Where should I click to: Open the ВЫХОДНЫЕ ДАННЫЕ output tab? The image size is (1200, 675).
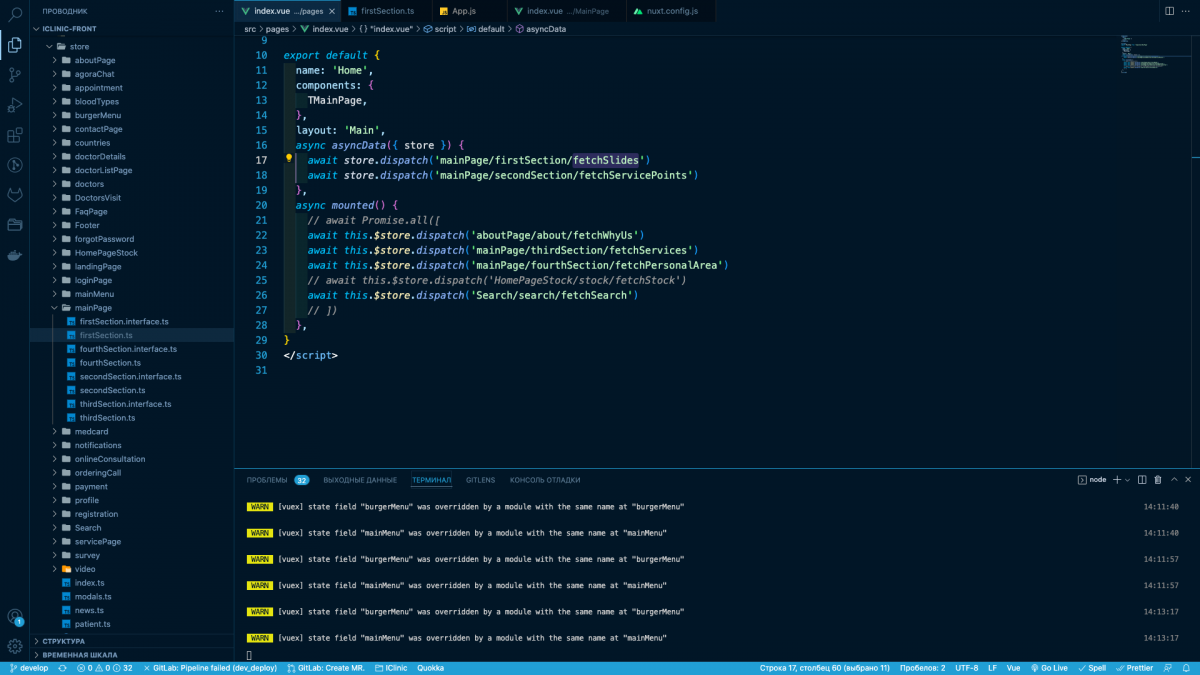point(360,480)
